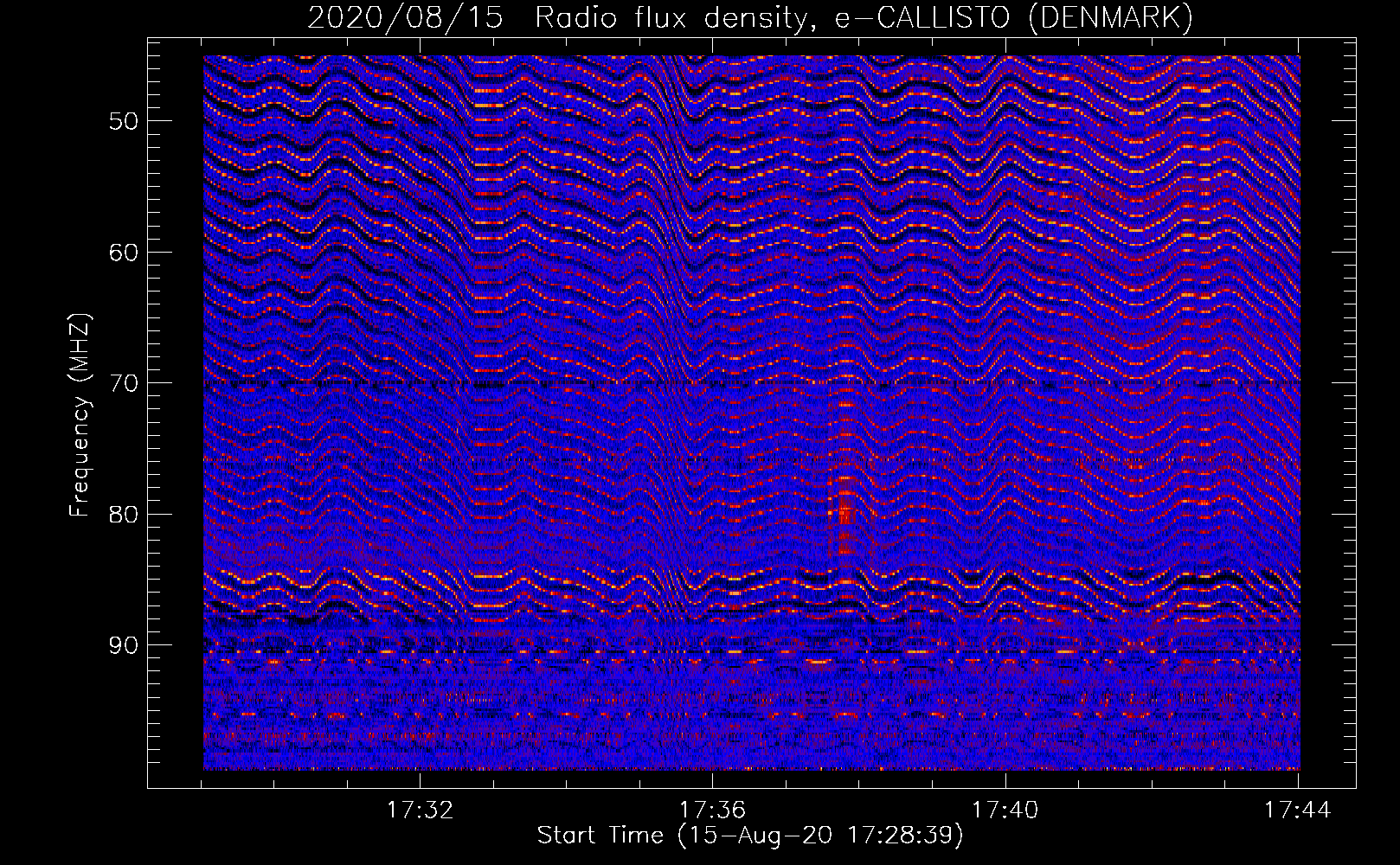Click the 'Frequency (MHZ)' axis label

pos(80,415)
